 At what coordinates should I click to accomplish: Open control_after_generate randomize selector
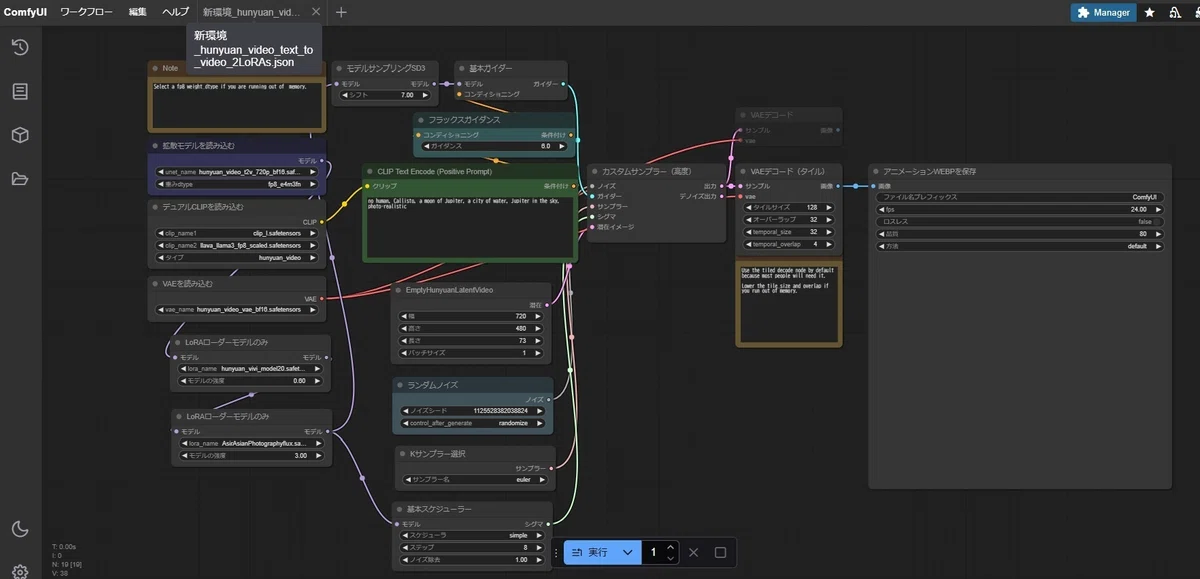pos(473,423)
